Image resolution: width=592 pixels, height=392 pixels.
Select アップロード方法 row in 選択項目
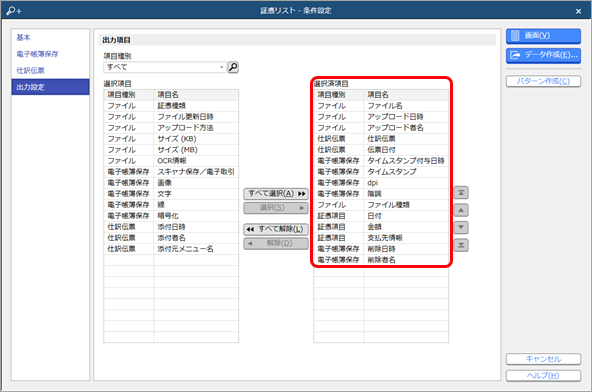point(171,128)
